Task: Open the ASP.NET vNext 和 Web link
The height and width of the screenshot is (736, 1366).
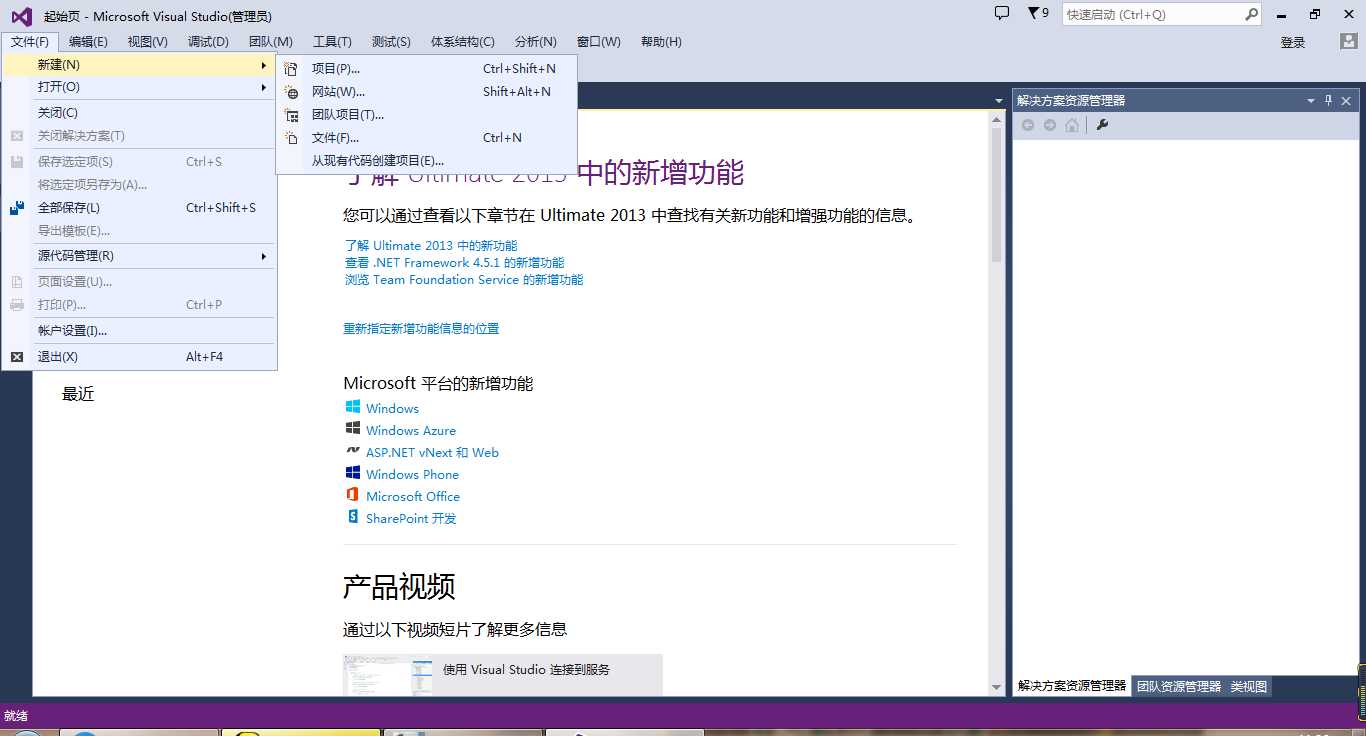Action: coord(432,453)
